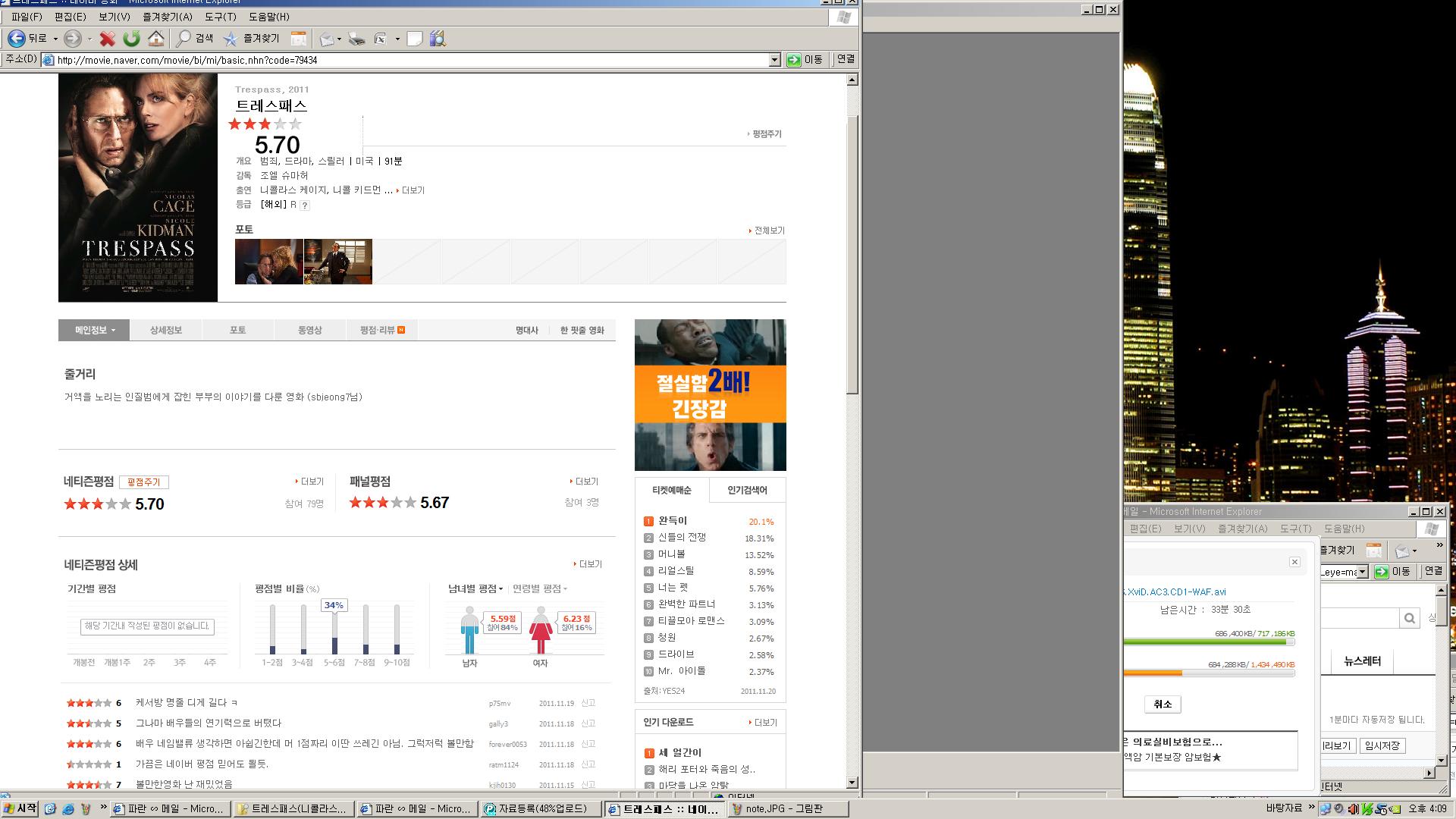
Task: Expand the Forward button history dropdown arrow
Action: (x=89, y=39)
